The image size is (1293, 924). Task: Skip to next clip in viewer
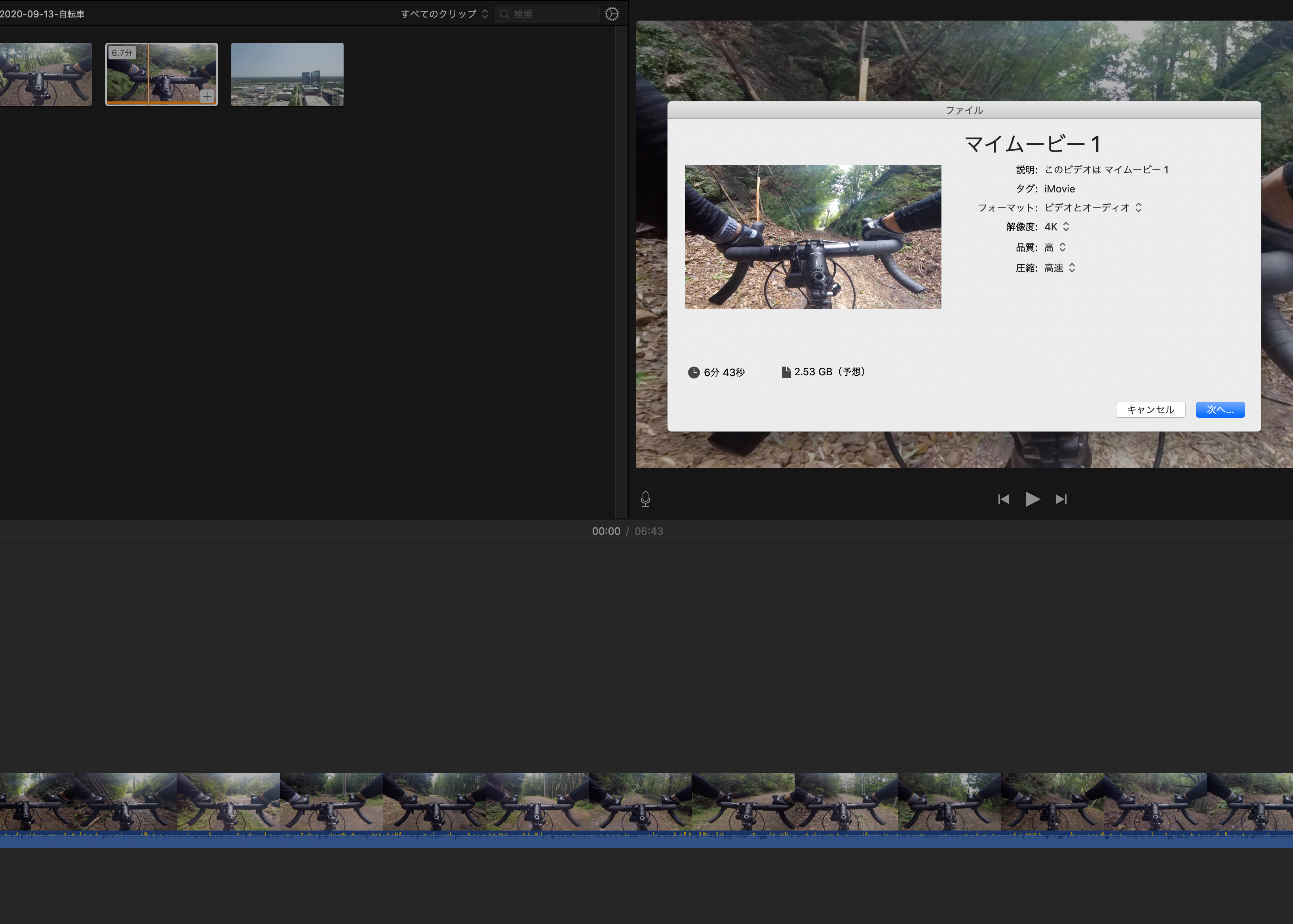tap(1061, 499)
